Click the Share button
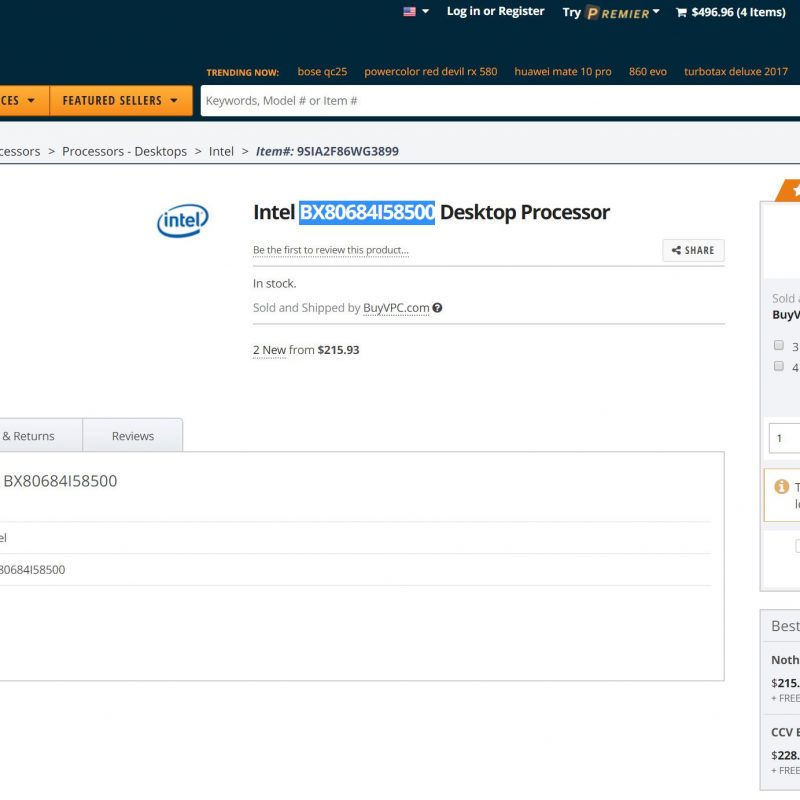This screenshot has width=800, height=800. coord(693,251)
